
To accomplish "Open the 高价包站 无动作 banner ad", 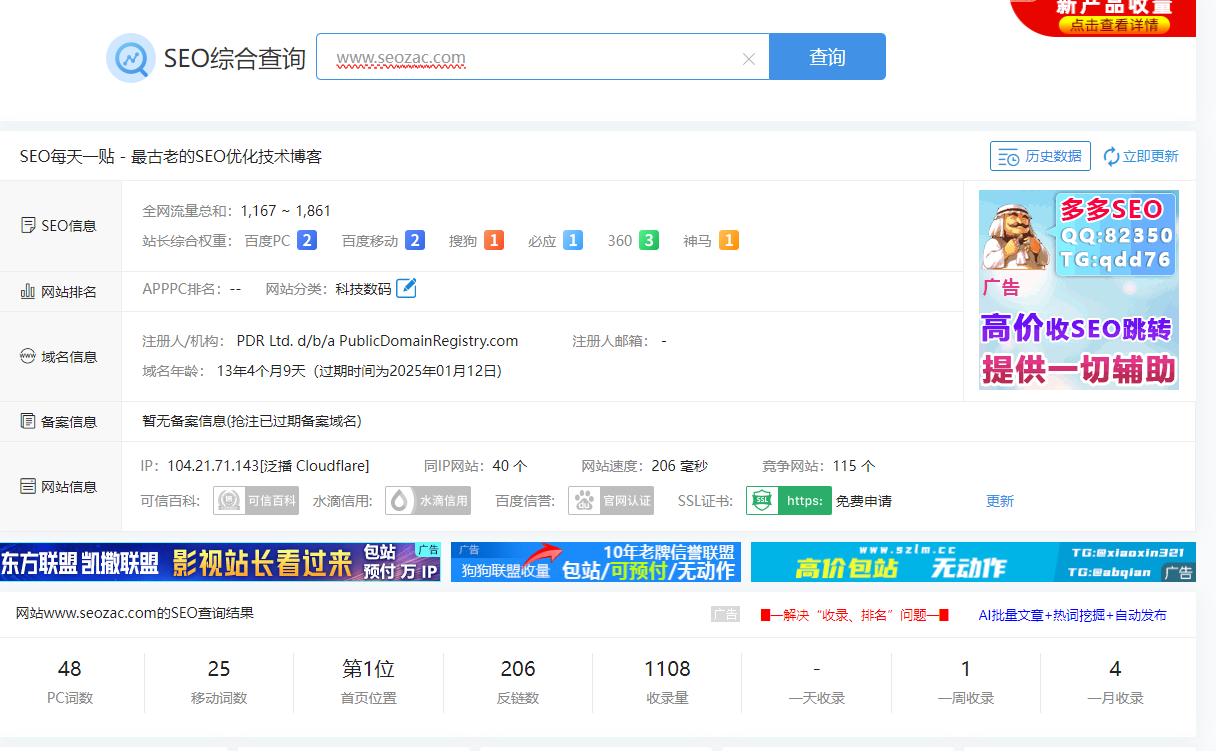I will click(973, 562).
